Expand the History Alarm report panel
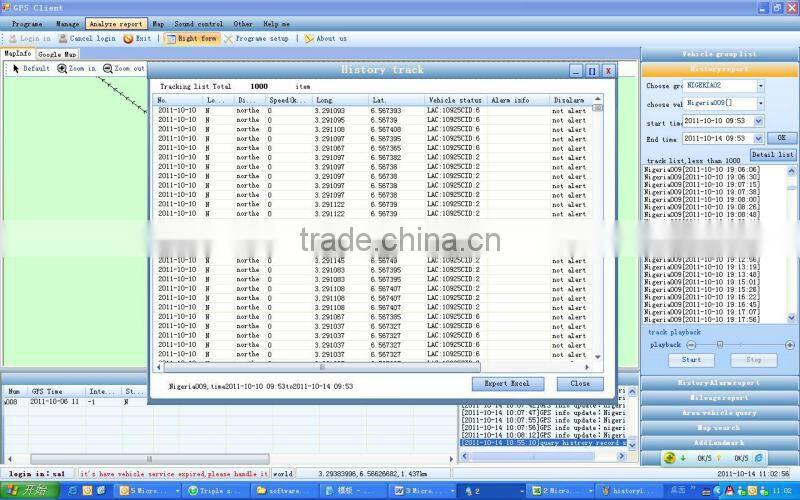Viewport: 800px width, 500px height. coord(719,383)
